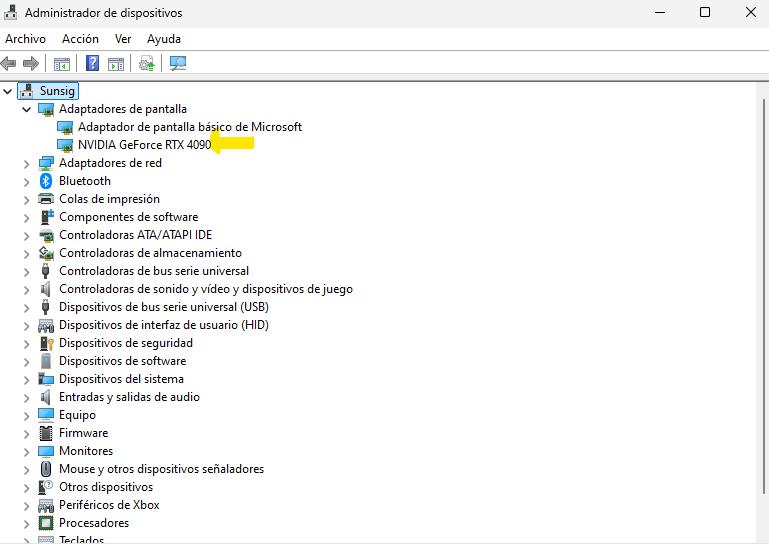Minimize the Administrador de dispositivos window
769x545 pixels.
pos(660,12)
